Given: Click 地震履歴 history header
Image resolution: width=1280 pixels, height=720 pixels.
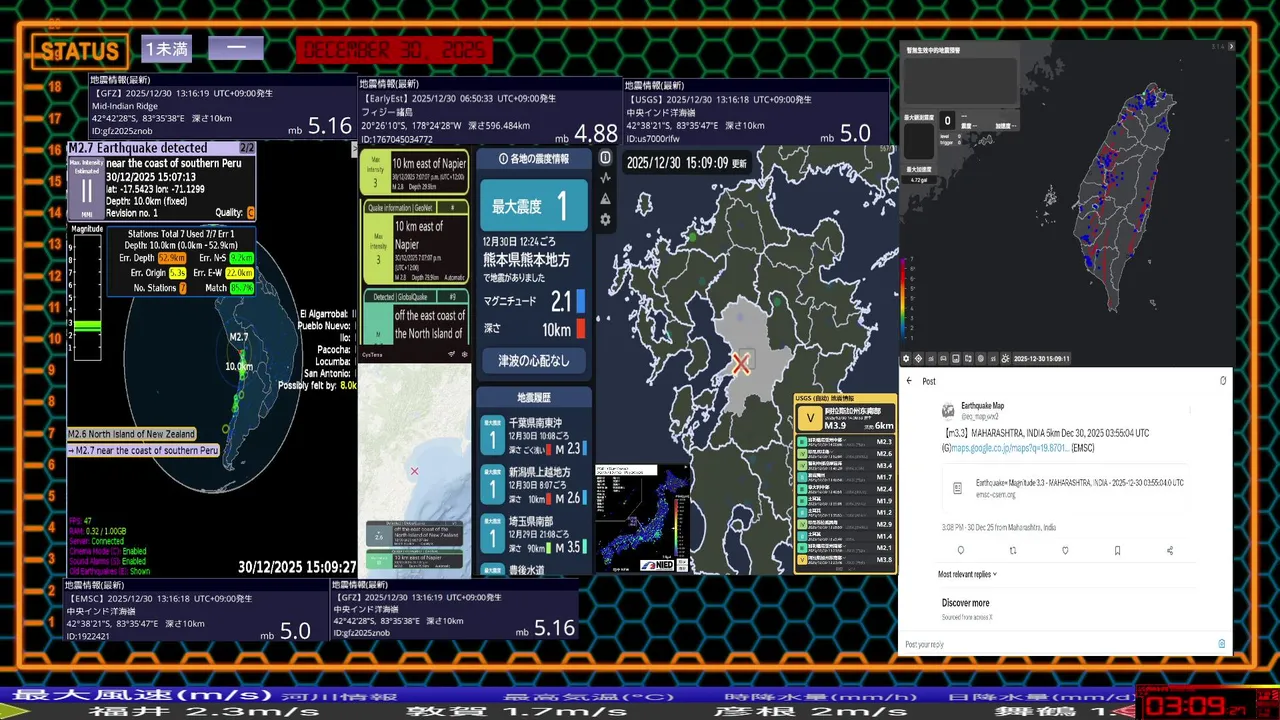Looking at the screenshot, I should (x=534, y=398).
